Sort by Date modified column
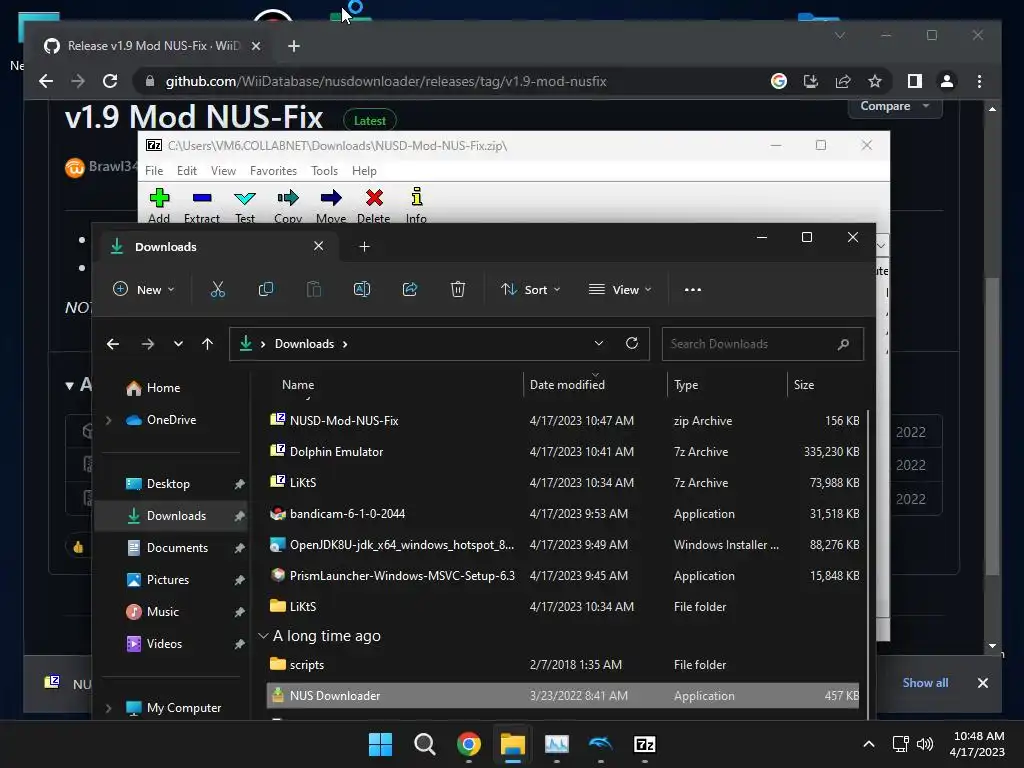Image resolution: width=1024 pixels, height=768 pixels. [568, 385]
